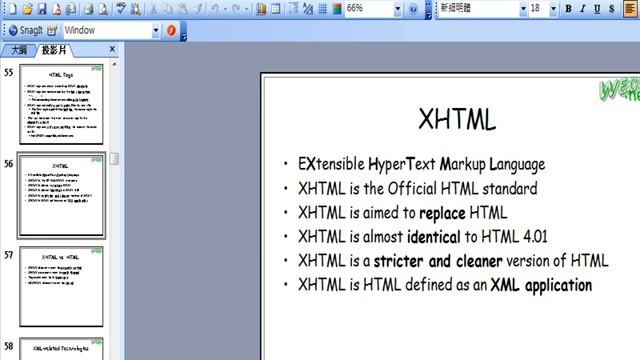
Task: Click bullet 'XHTML is almost identical to HTML 4.01'
Action: coord(422,237)
